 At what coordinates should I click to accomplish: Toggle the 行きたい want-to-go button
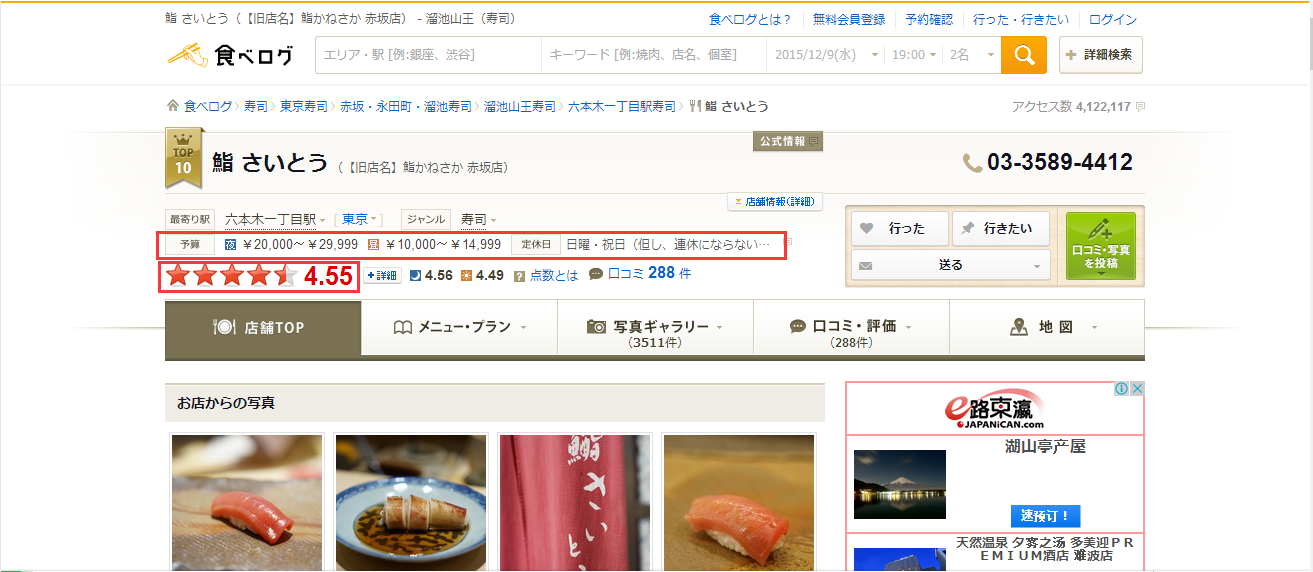point(999,229)
